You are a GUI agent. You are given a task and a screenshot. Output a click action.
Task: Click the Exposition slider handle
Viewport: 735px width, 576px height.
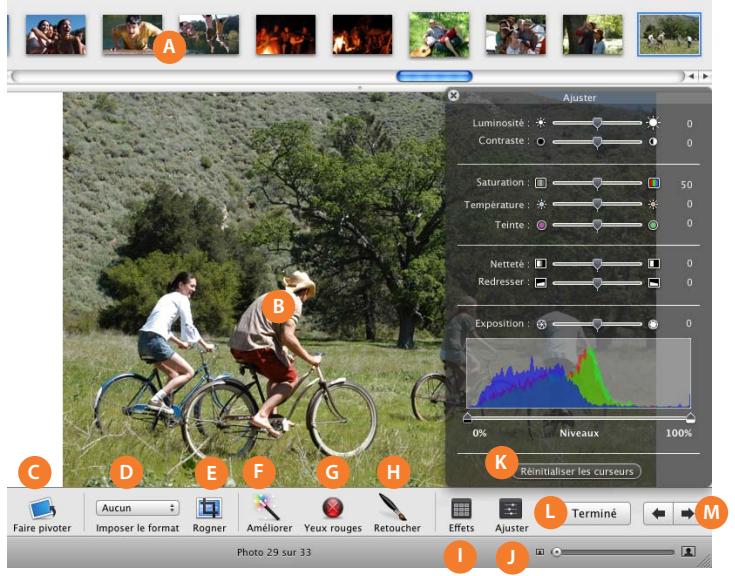pyautogui.click(x=597, y=324)
